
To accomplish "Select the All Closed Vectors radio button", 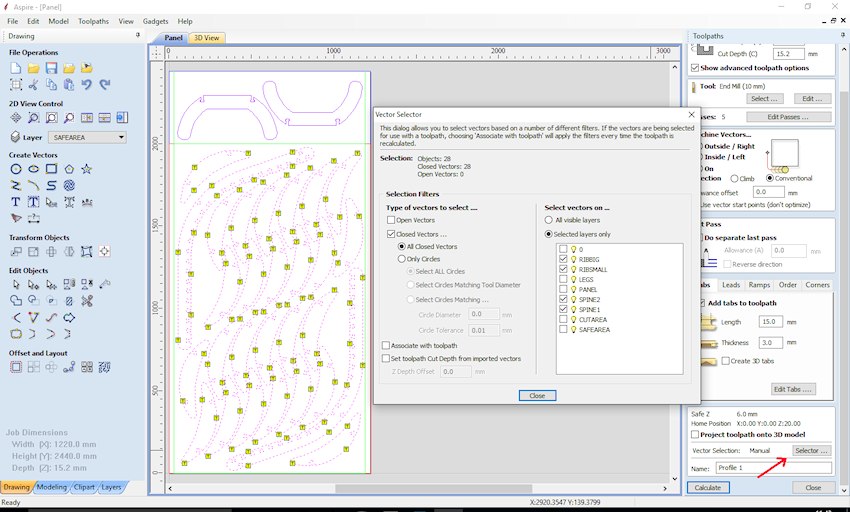I will click(402, 246).
